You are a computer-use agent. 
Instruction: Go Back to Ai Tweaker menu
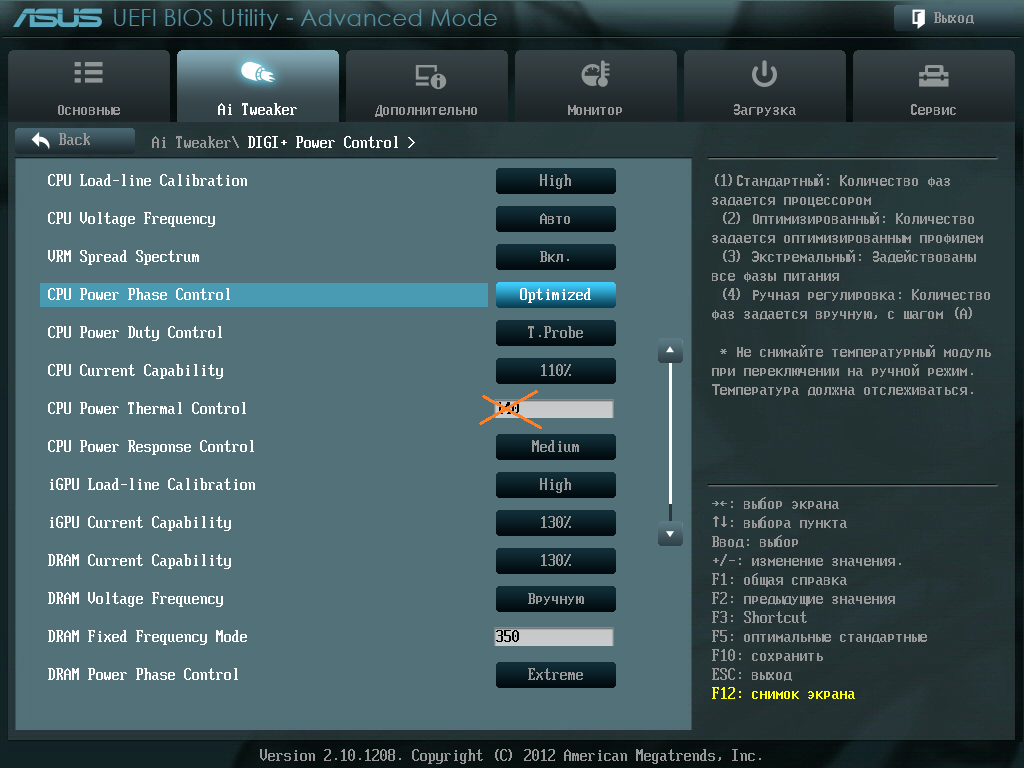point(75,140)
